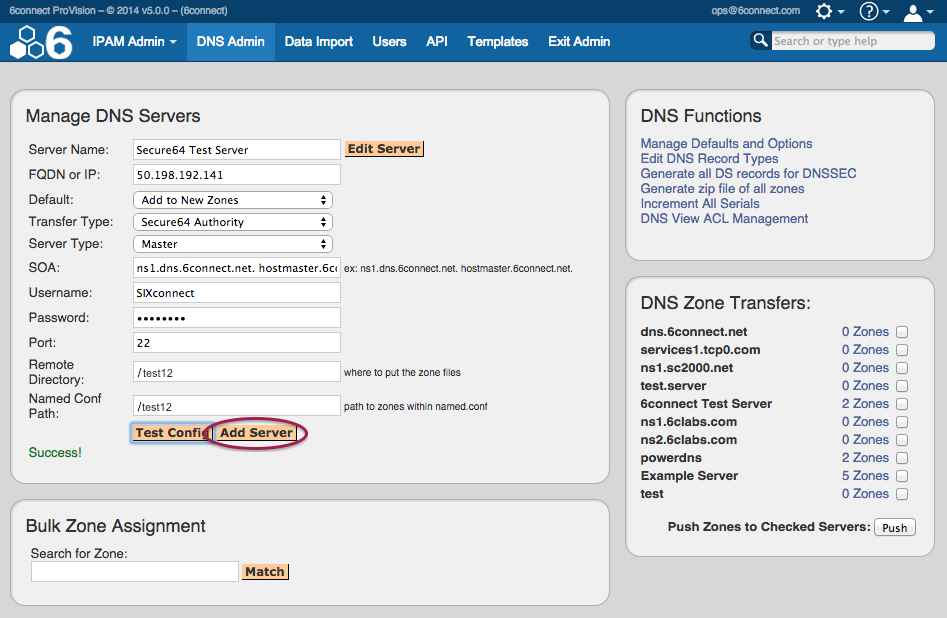Screen dimensions: 947x618
Task: Open 0 Zones link for ns2.6clabs.com
Action: click(x=865, y=440)
